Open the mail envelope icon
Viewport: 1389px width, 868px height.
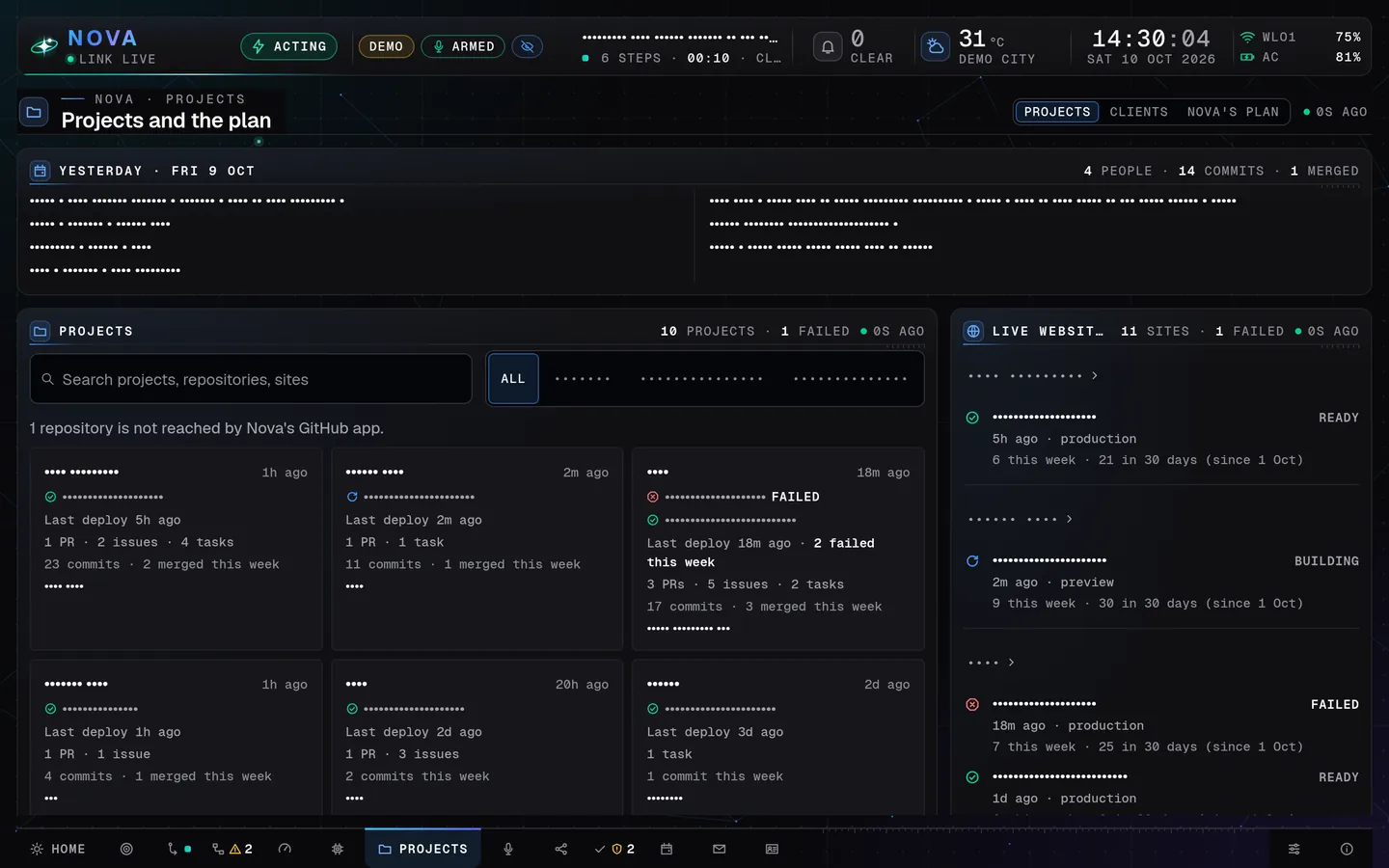[720, 849]
